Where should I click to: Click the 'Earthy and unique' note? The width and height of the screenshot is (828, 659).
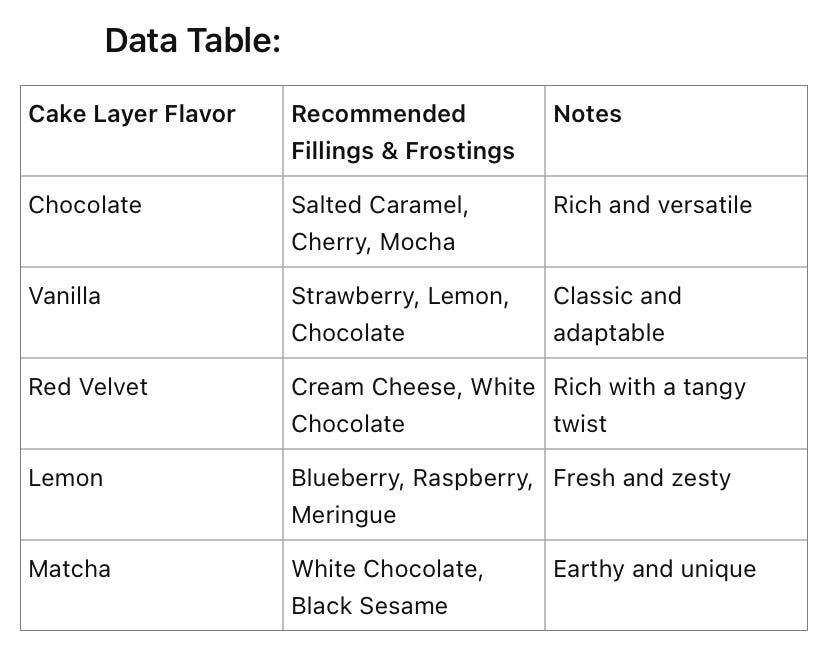pyautogui.click(x=654, y=569)
